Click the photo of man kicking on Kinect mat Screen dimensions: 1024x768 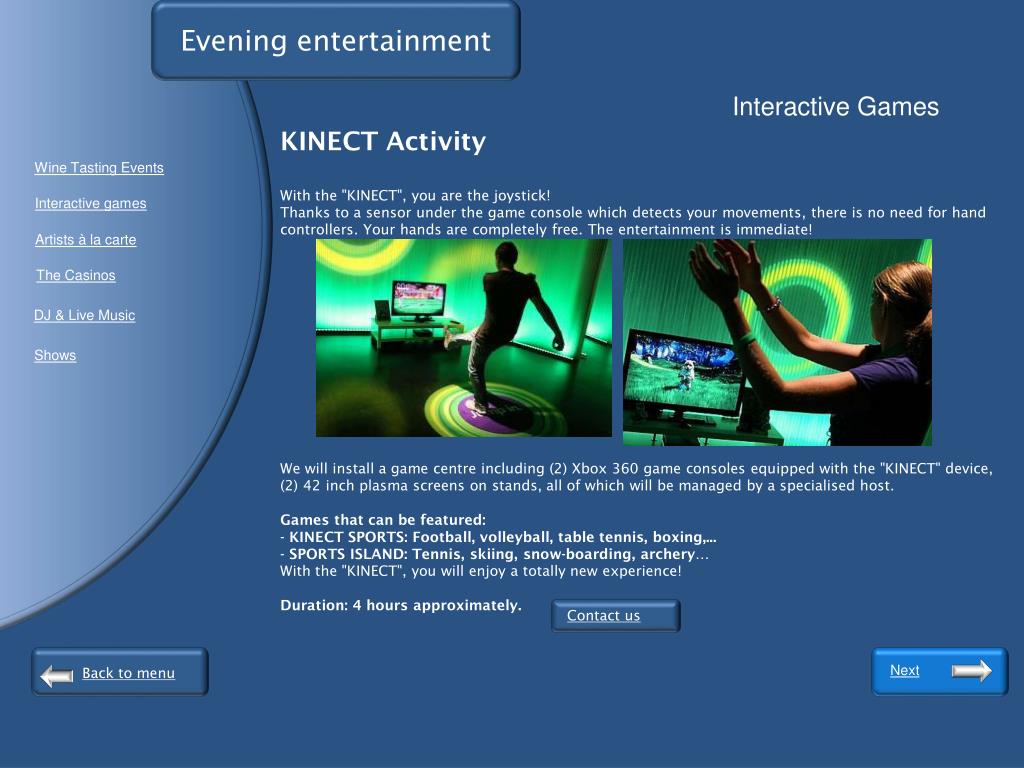click(x=464, y=338)
